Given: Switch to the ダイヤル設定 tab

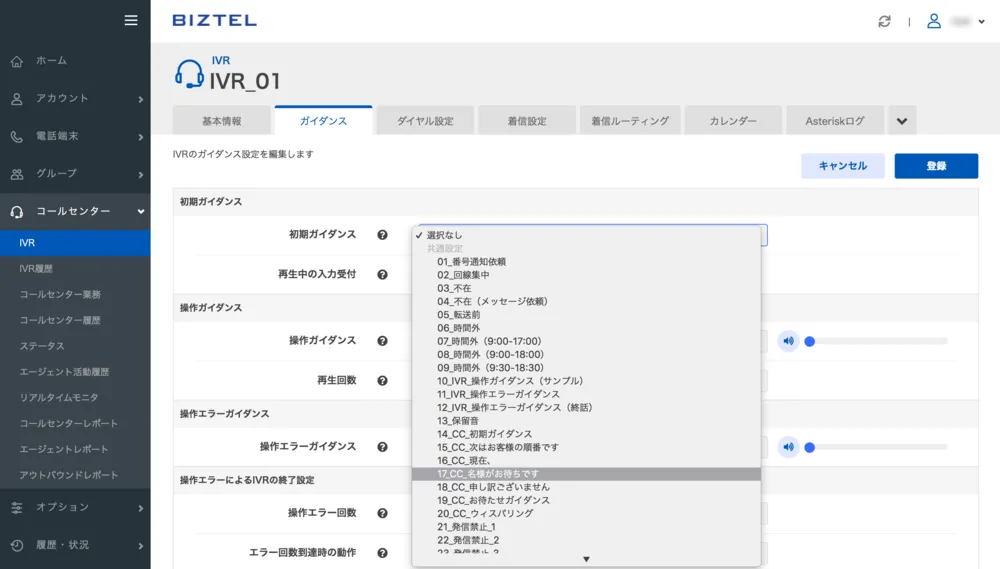Looking at the screenshot, I should (x=425, y=121).
